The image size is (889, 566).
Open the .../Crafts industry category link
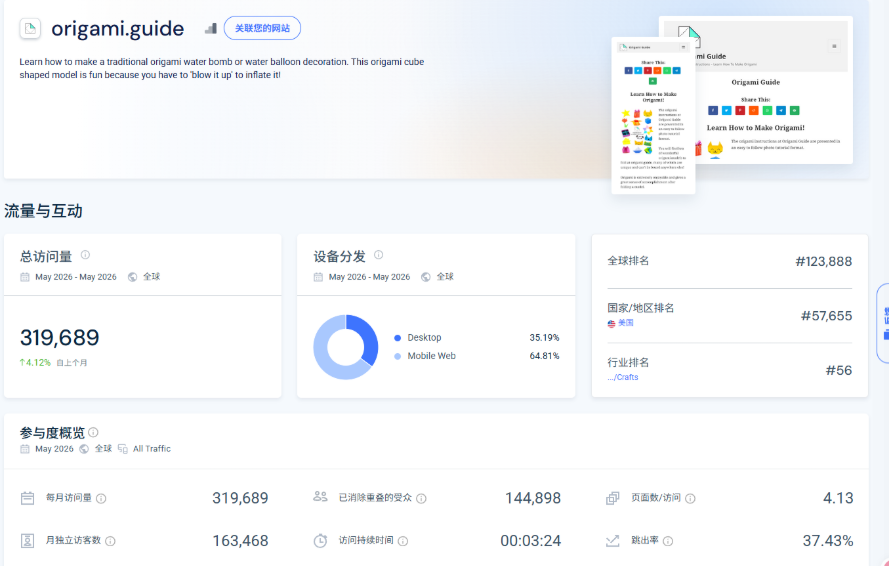(623, 377)
